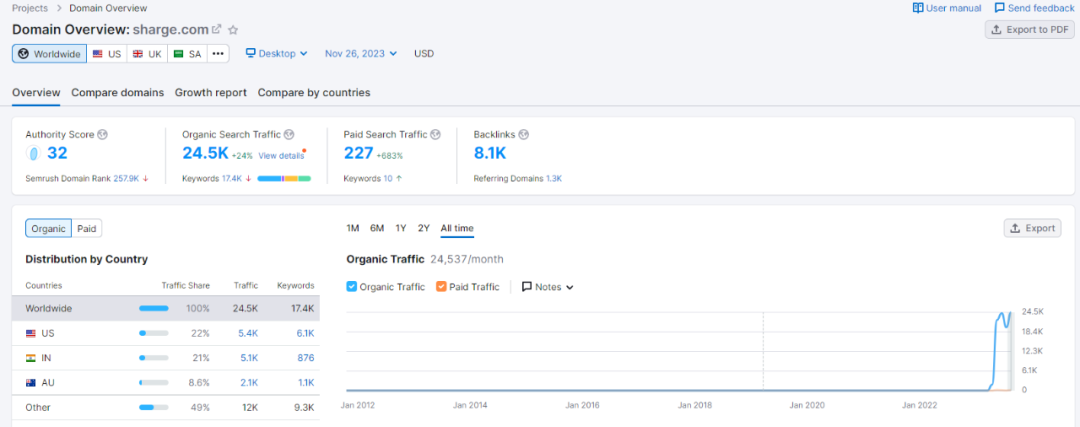Image resolution: width=1080 pixels, height=427 pixels.
Task: Click Organic Search Traffic 24.5K value
Action: click(x=205, y=153)
